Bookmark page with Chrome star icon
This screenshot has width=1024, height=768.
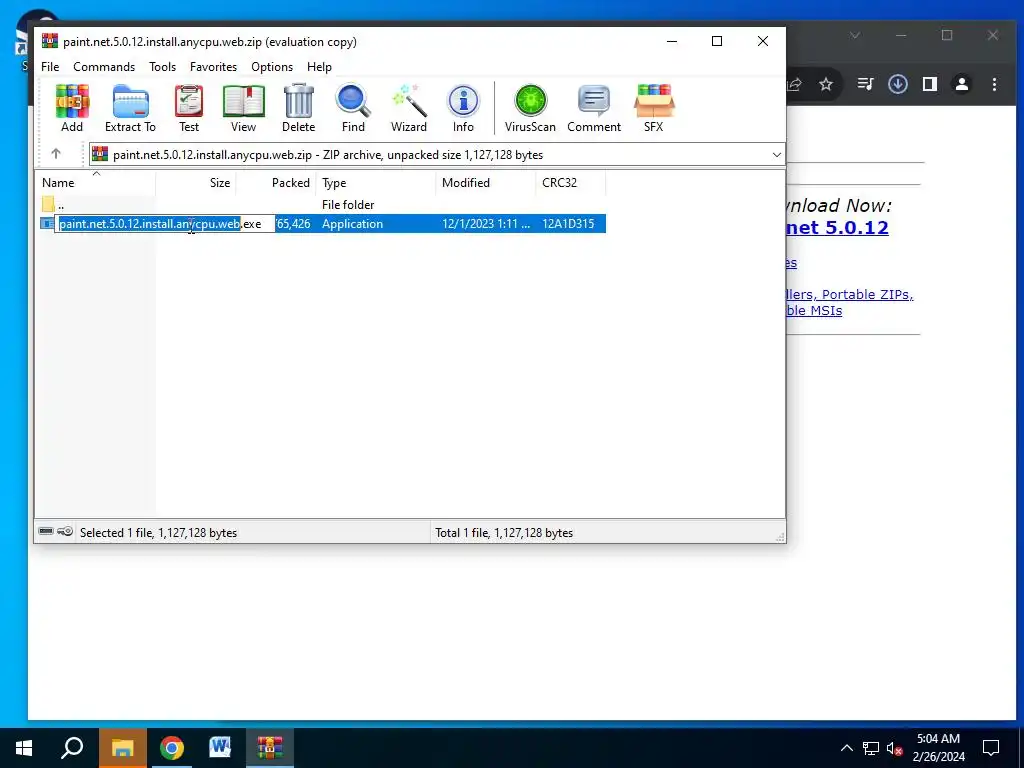(x=825, y=84)
